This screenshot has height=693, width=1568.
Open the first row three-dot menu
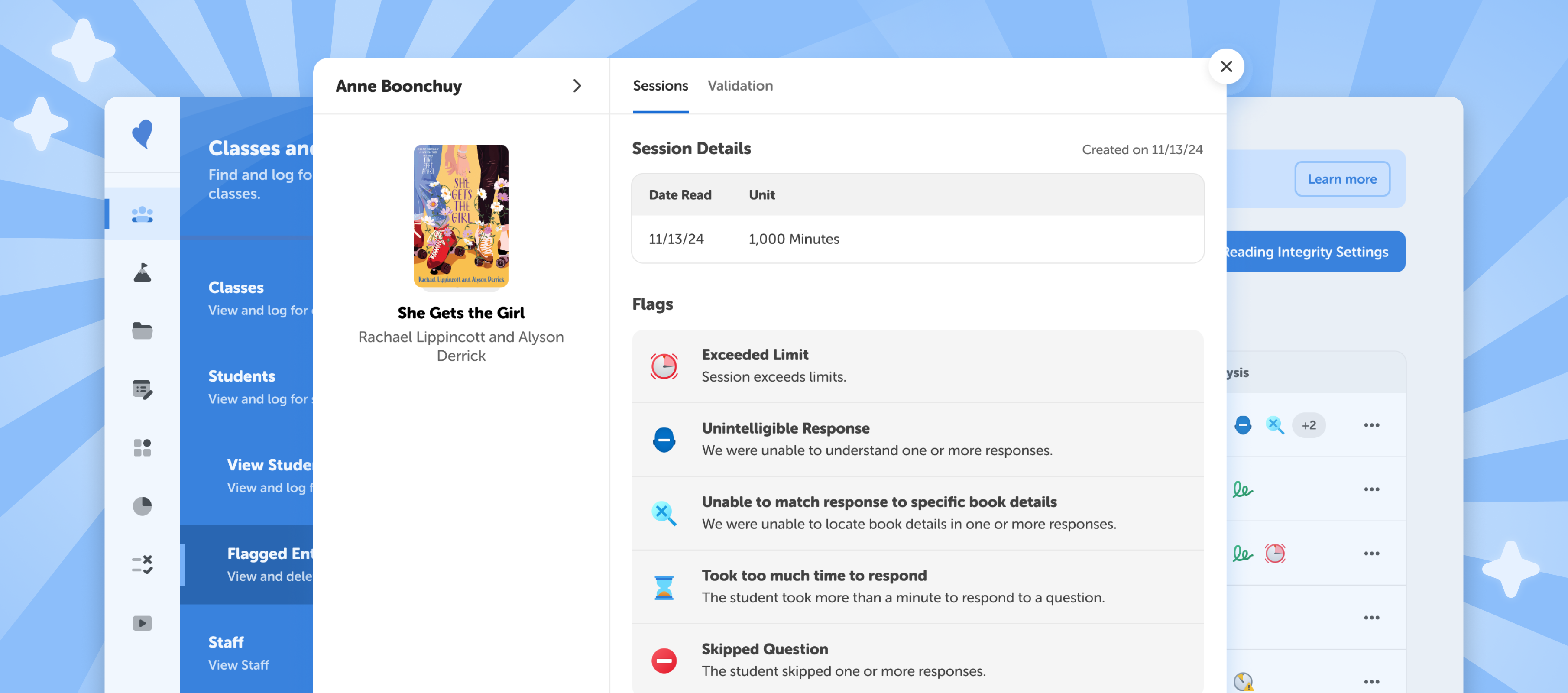click(1371, 425)
